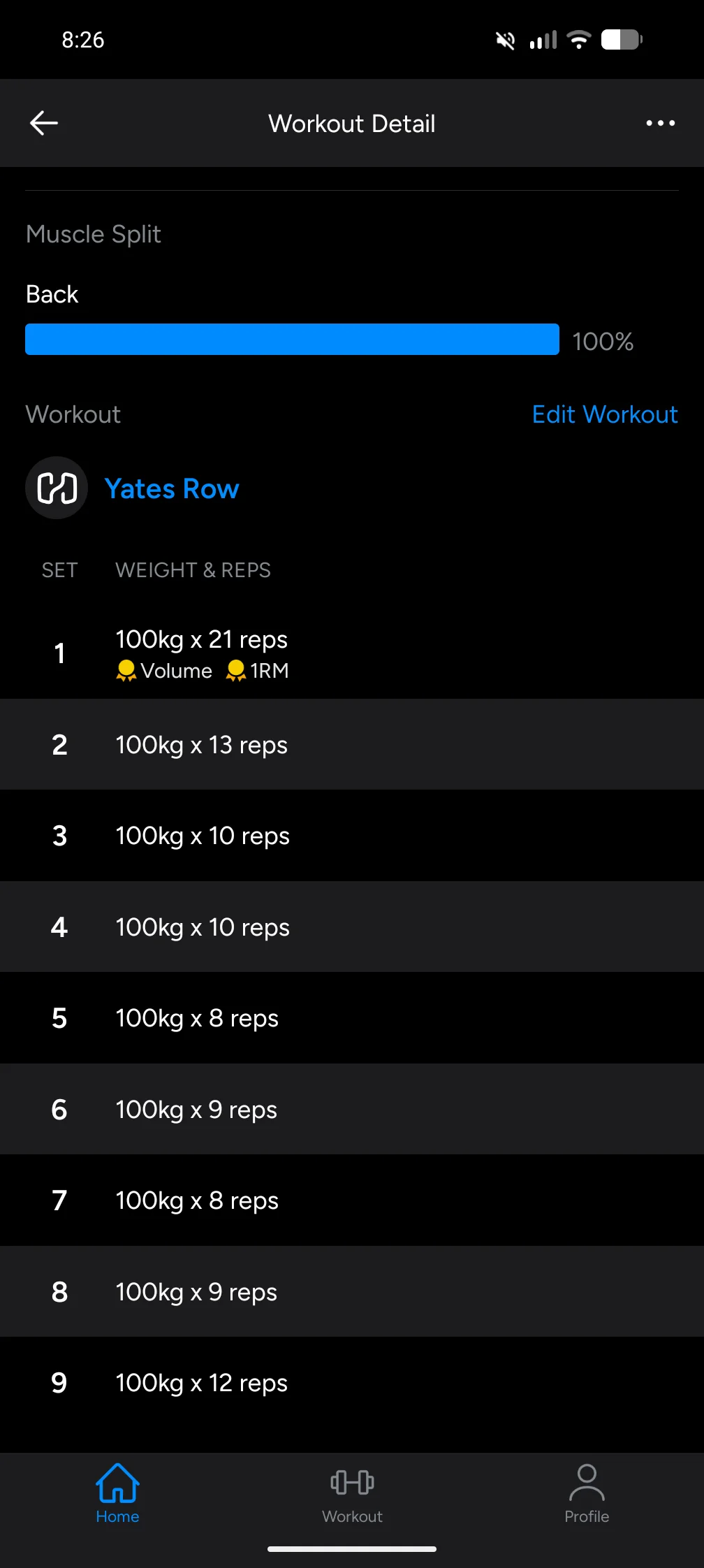Tap the cellular signal strength icon
704x1568 pixels.
pyautogui.click(x=543, y=41)
